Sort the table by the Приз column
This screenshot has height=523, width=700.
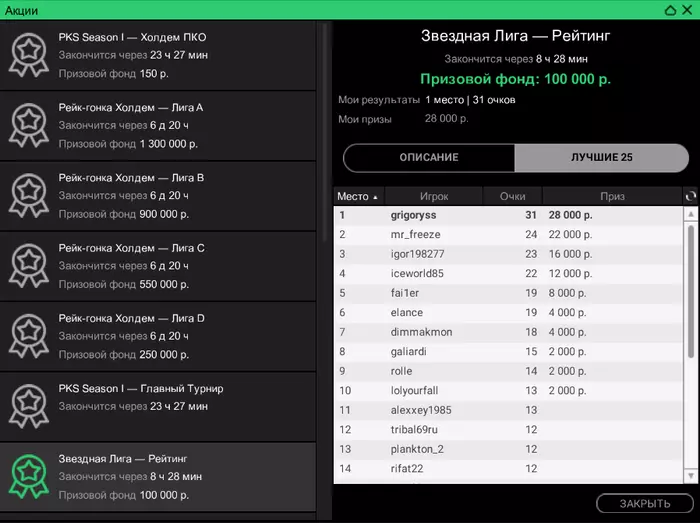pos(612,196)
